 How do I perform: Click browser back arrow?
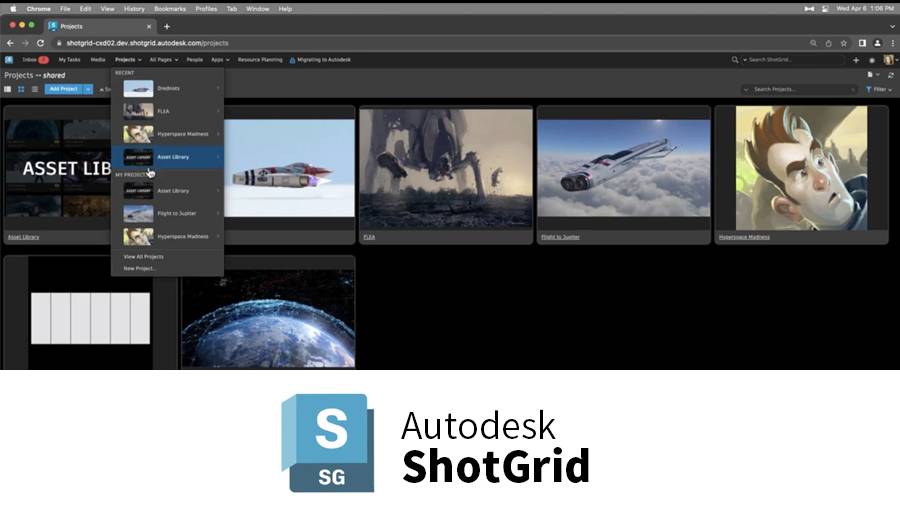(x=10, y=43)
